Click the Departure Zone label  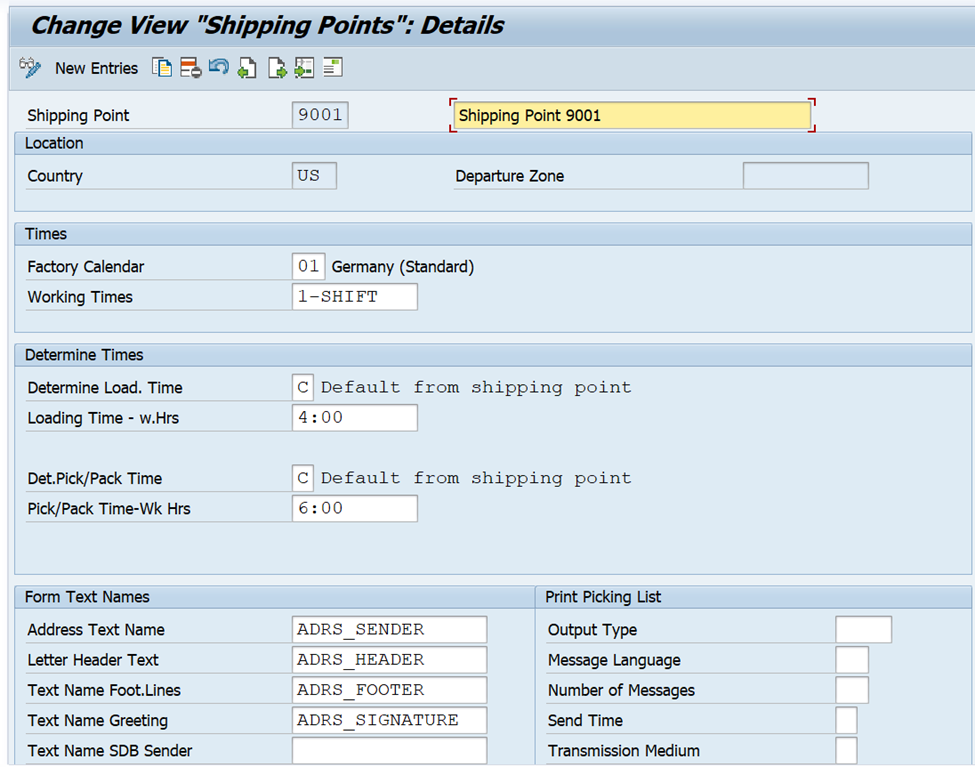510,176
